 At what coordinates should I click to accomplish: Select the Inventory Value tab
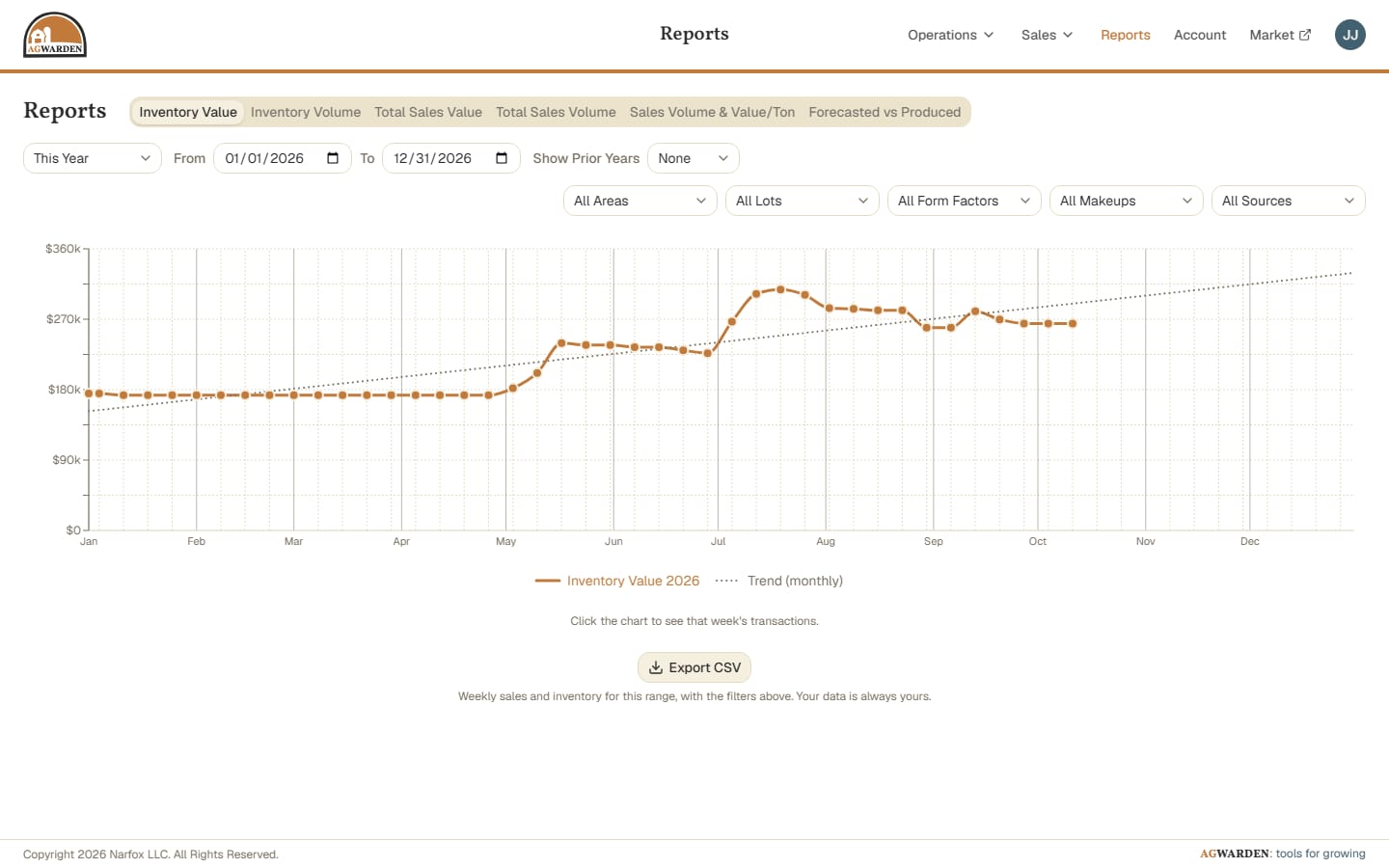[x=188, y=112]
